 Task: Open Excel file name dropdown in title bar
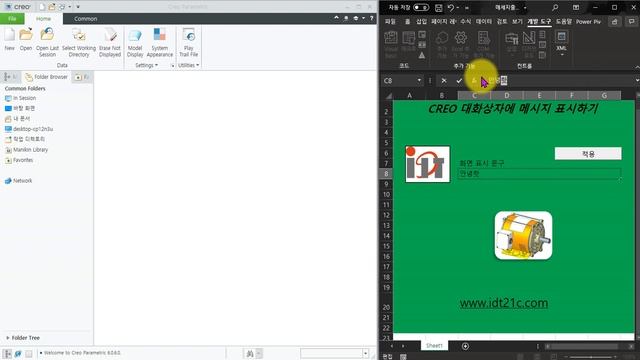(525, 8)
